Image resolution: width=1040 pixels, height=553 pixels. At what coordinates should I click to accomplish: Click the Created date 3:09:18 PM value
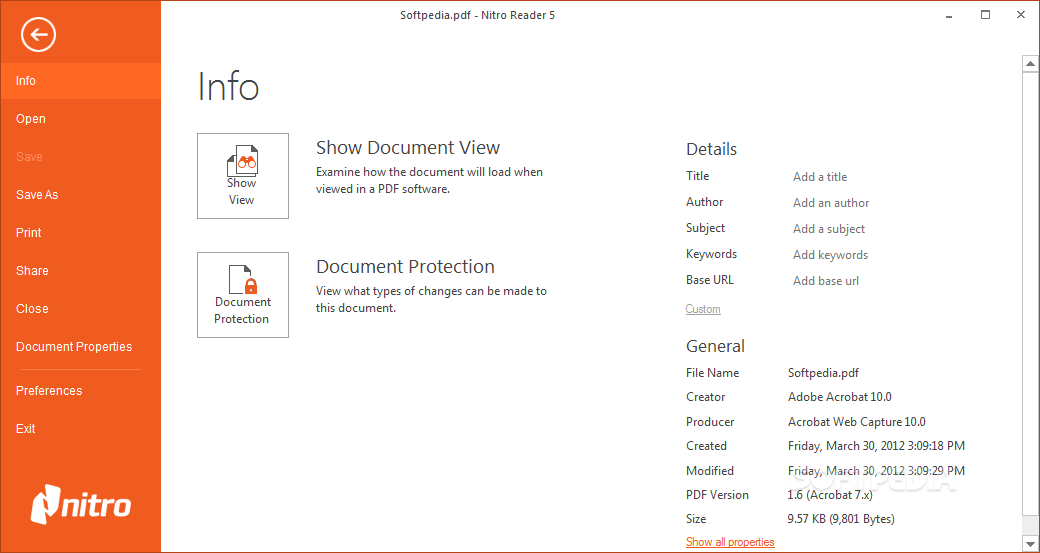(x=876, y=446)
